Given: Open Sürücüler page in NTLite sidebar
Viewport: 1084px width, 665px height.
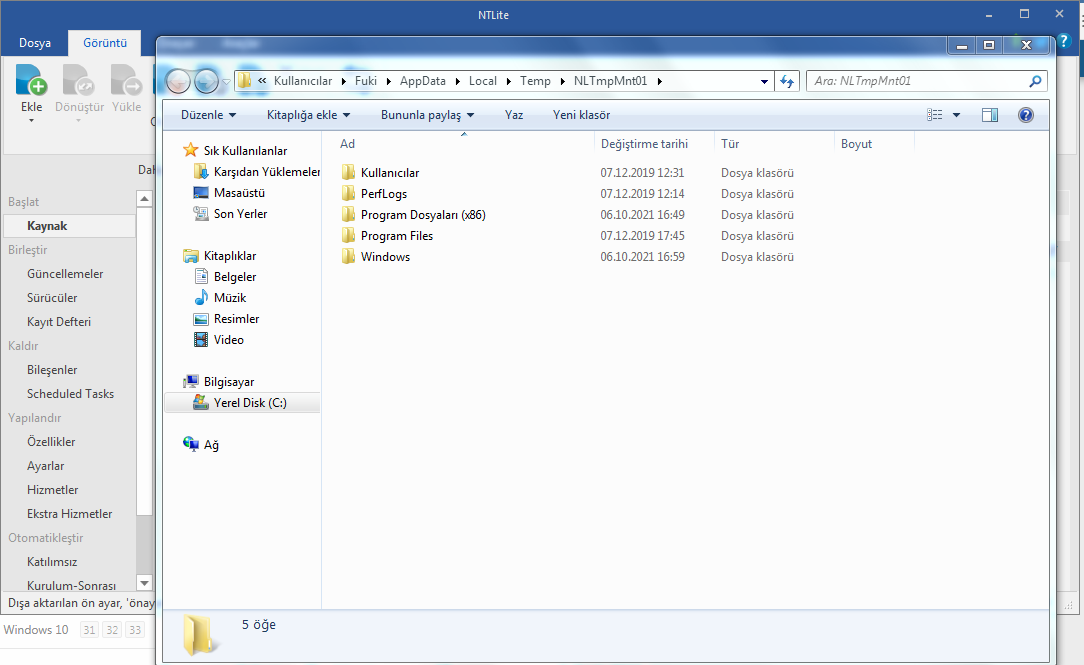Looking at the screenshot, I should pyautogui.click(x=52, y=298).
